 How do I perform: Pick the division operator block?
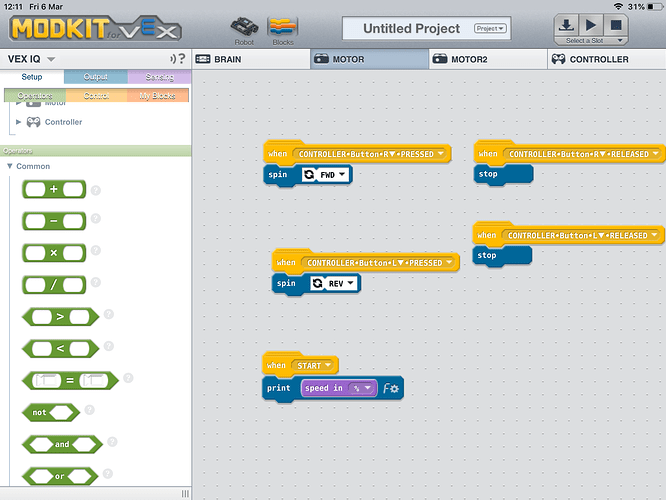click(54, 285)
